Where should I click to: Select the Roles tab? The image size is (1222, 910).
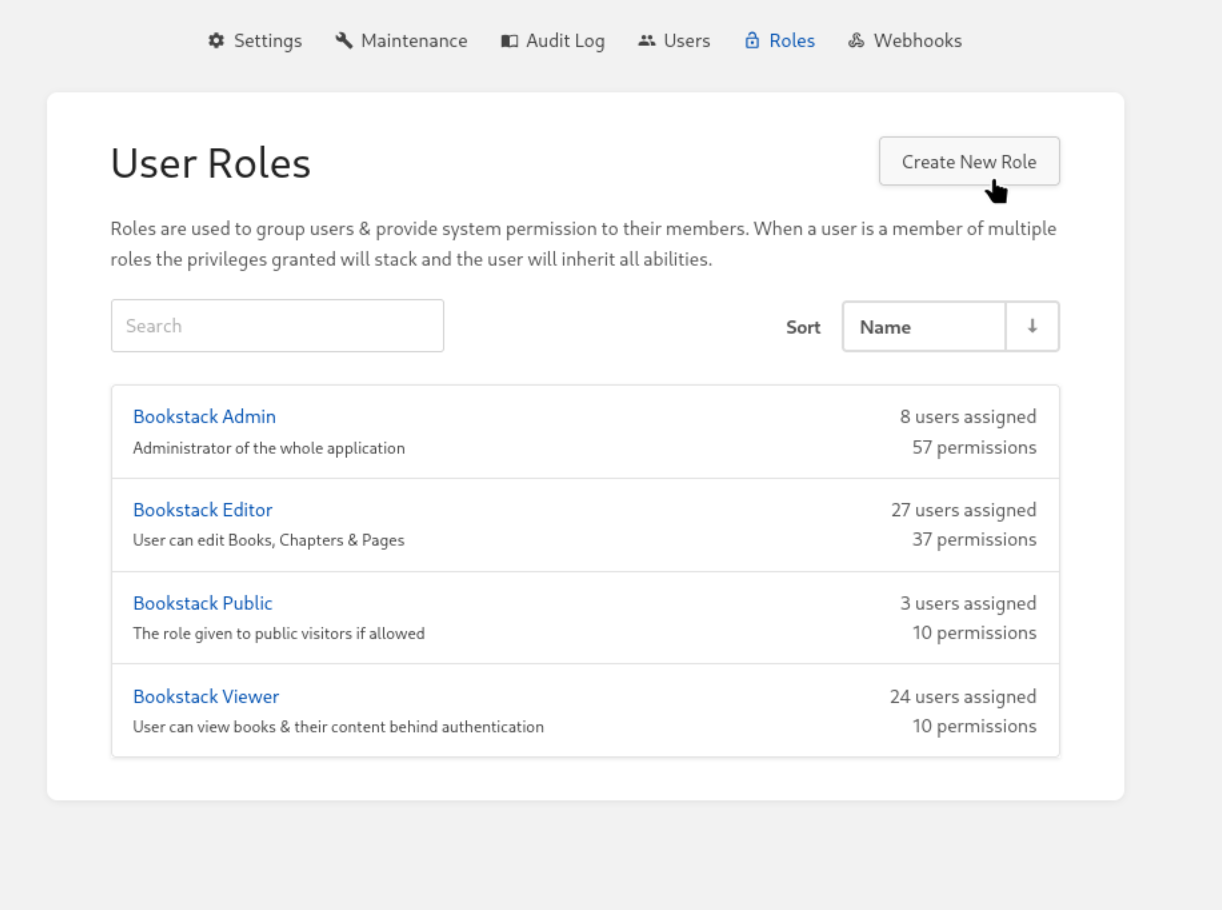pos(779,41)
